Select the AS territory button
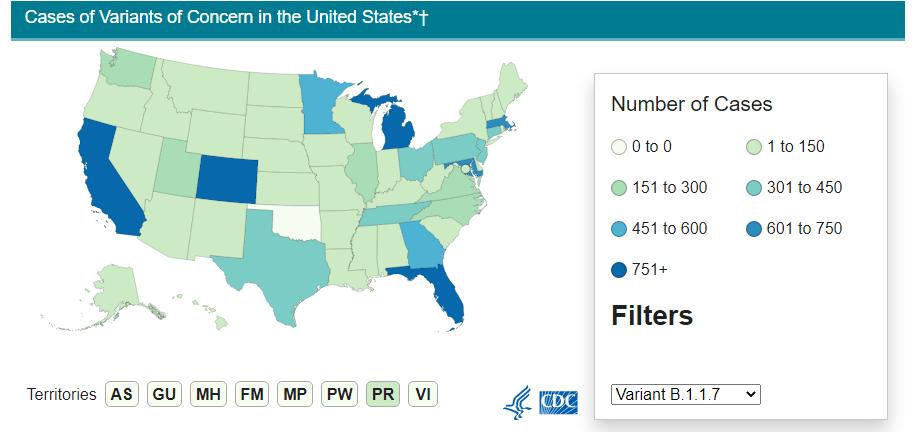 [x=122, y=394]
